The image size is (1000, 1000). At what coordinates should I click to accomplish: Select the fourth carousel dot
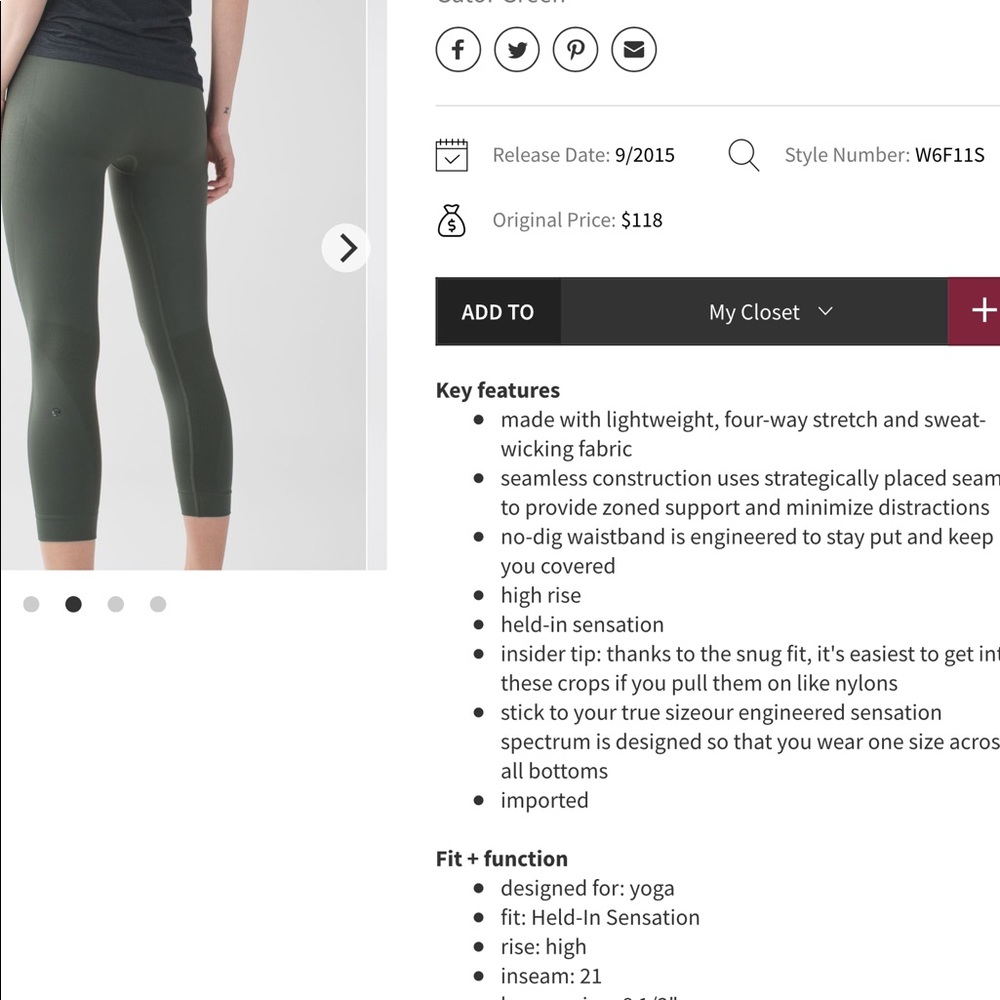click(x=157, y=604)
